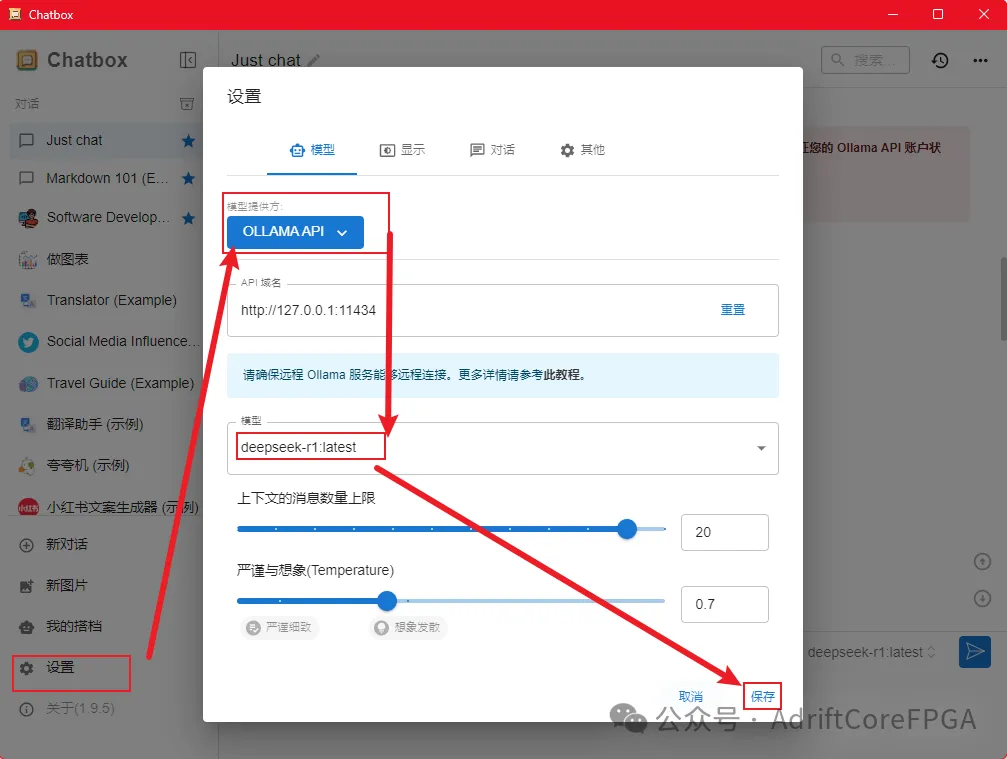Click the archive icon beside the 对话 heading

(x=187, y=103)
